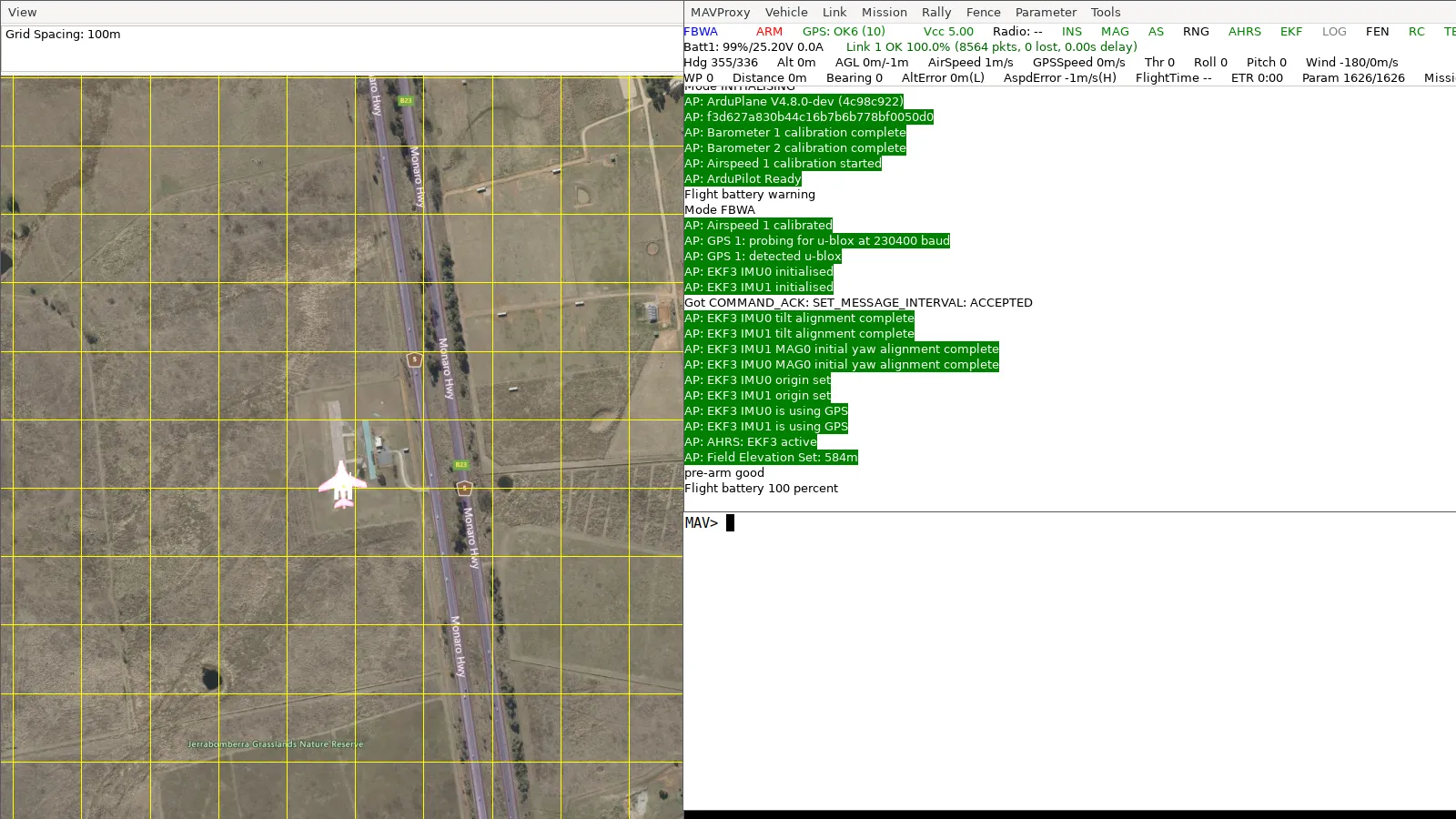Screen dimensions: 1456x819
Task: Click the upper B23 road shield on the map
Action: (x=406, y=101)
